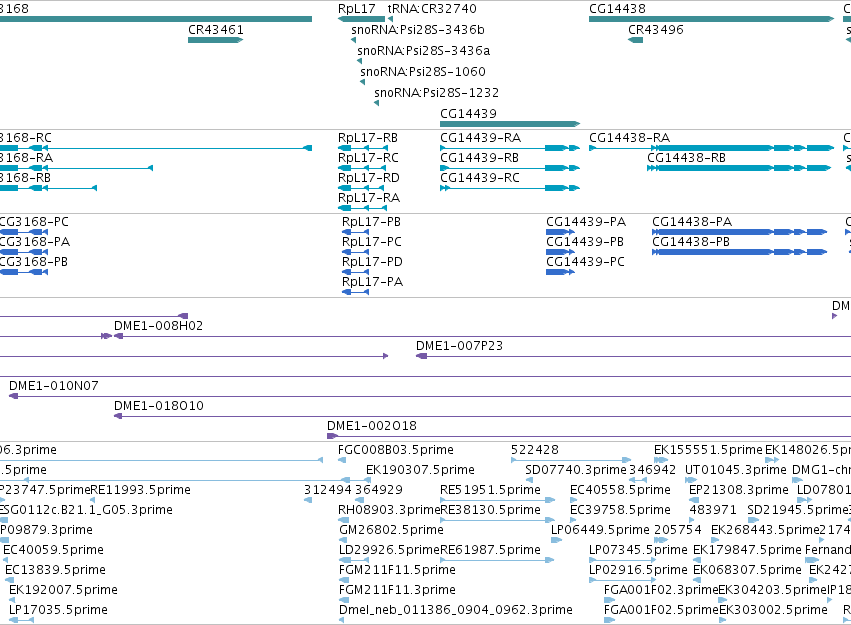Click protein RpL17-PA label
Viewport: 851px width, 625px height.
[x=372, y=282]
